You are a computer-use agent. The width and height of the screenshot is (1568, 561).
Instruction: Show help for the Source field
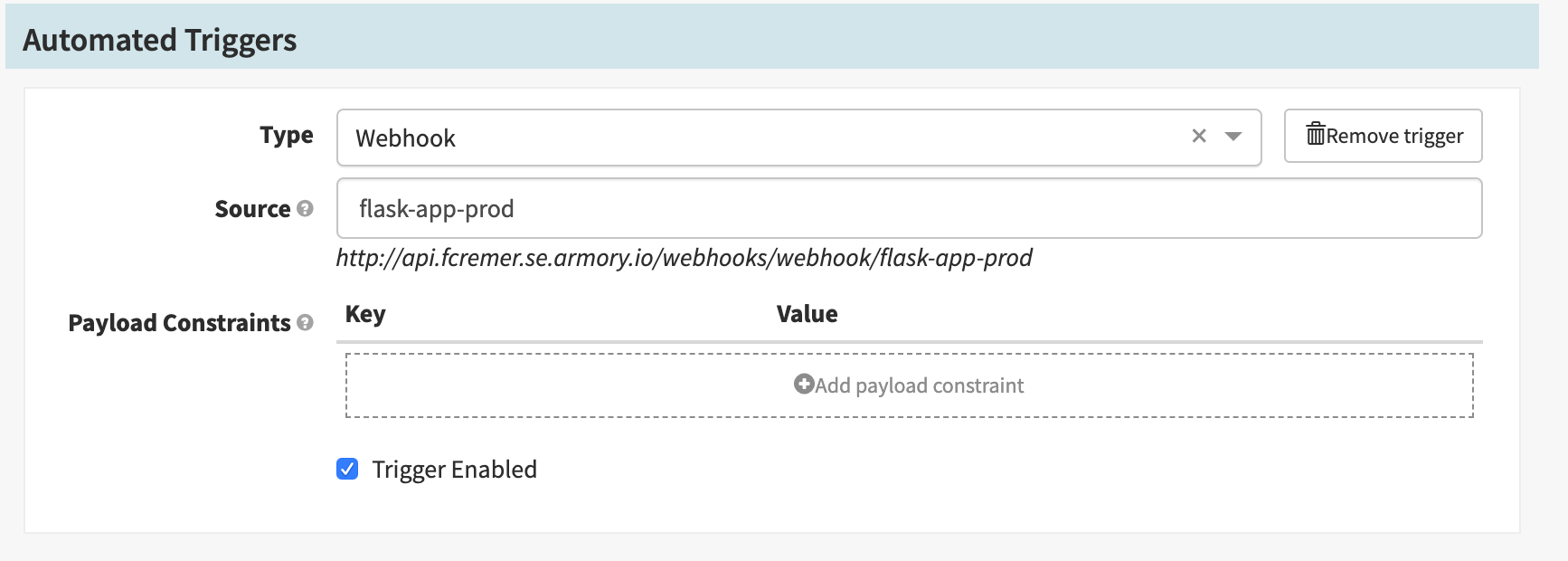305,209
